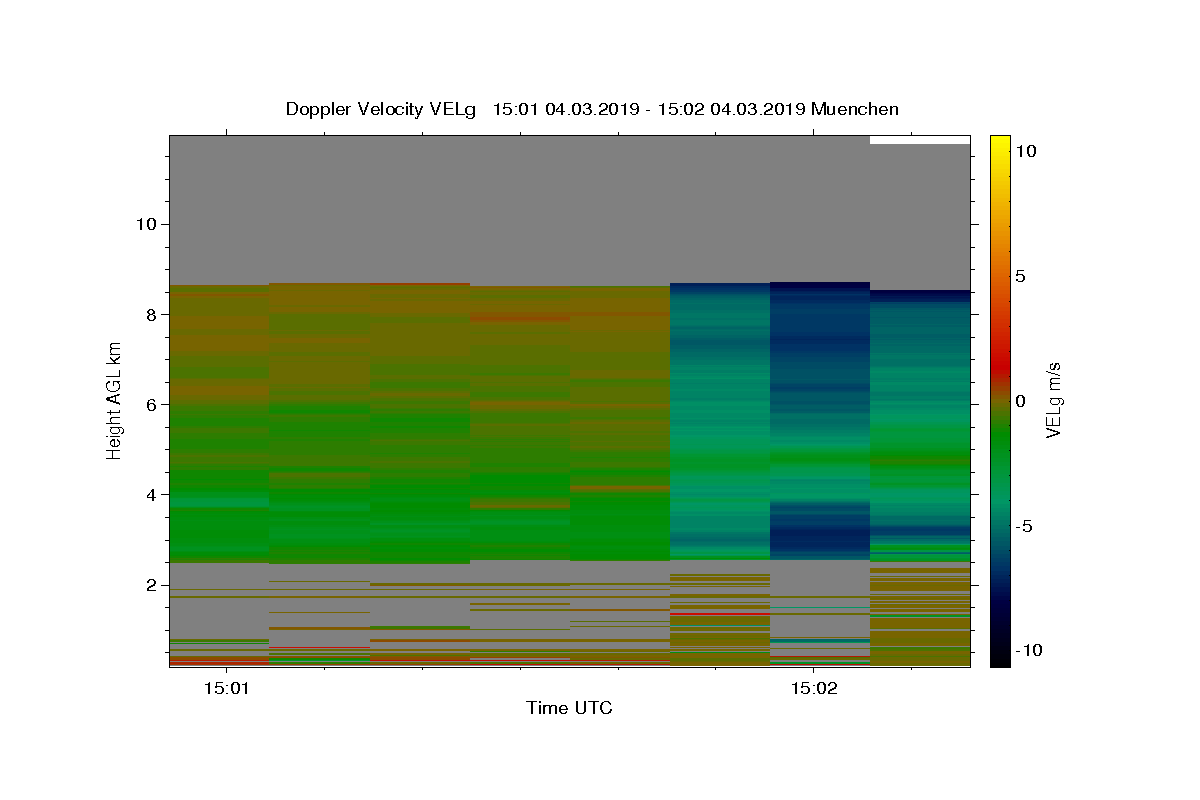1200x800 pixels.
Task: Click the height axis tick label "8"
Action: [150, 314]
